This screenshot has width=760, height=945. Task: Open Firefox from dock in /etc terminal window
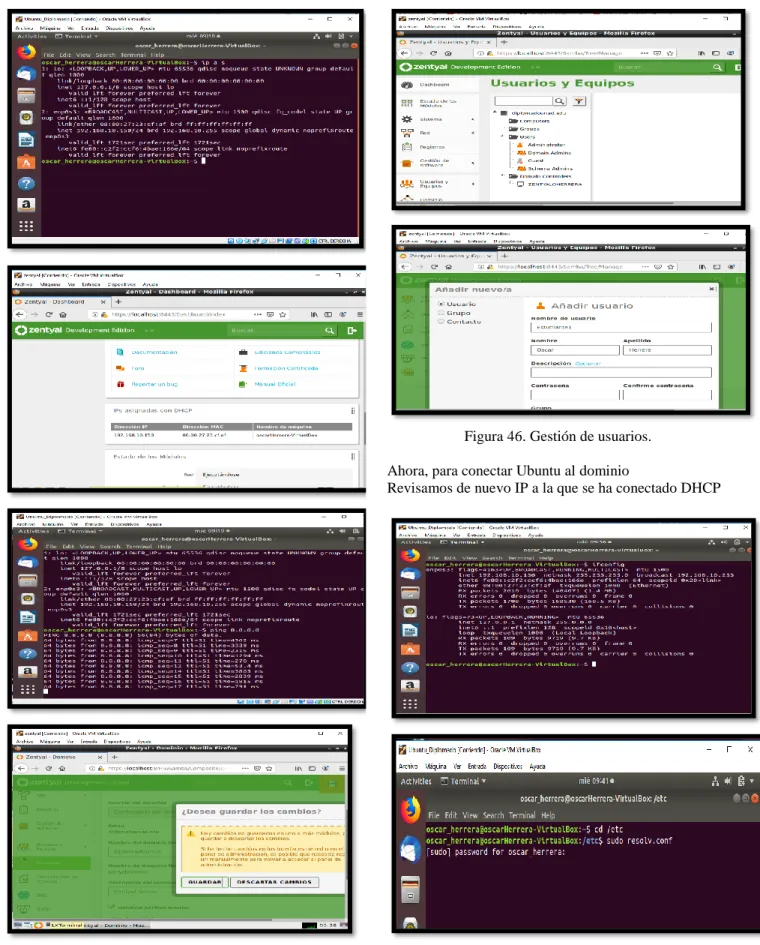tap(411, 809)
